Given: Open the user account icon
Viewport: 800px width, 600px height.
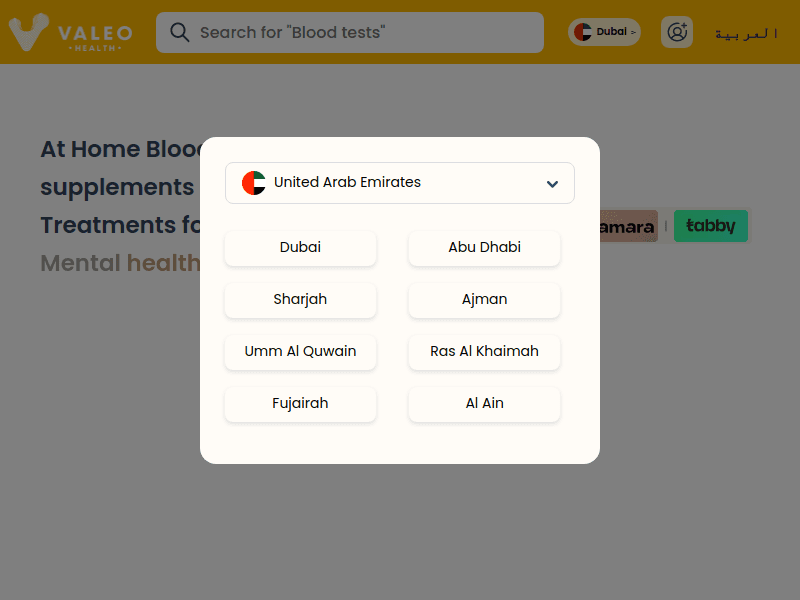Looking at the screenshot, I should [x=677, y=32].
